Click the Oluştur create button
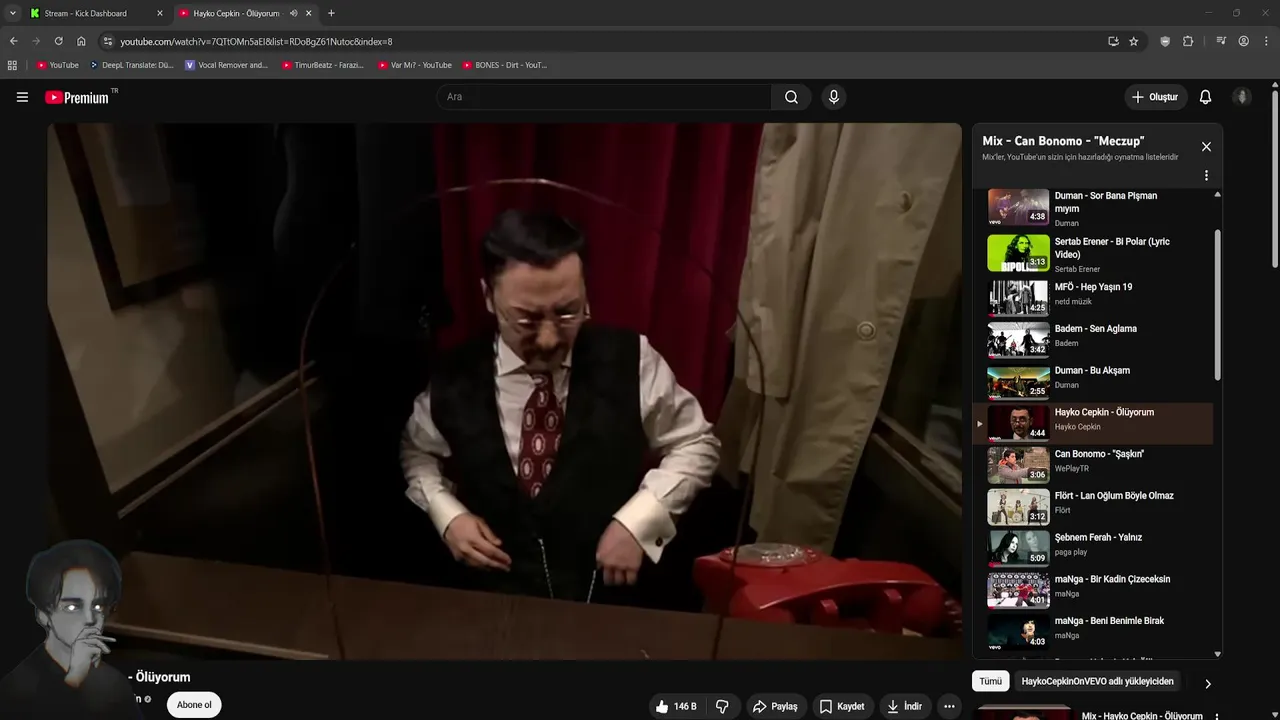Viewport: 1280px width, 720px height. click(x=1155, y=97)
